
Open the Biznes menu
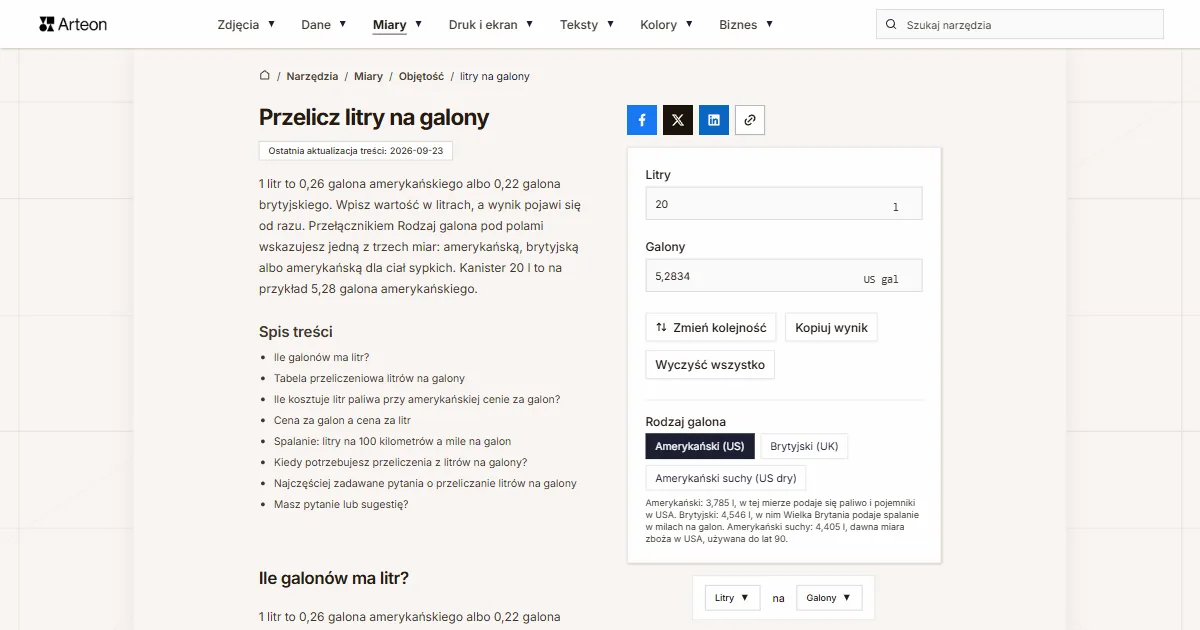(746, 24)
